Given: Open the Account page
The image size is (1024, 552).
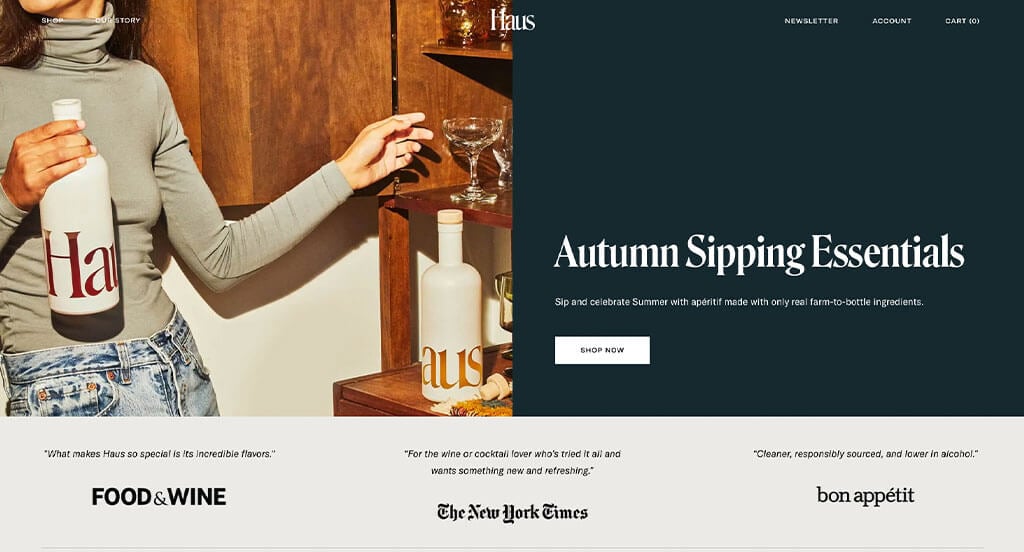Looking at the screenshot, I should click(x=891, y=21).
